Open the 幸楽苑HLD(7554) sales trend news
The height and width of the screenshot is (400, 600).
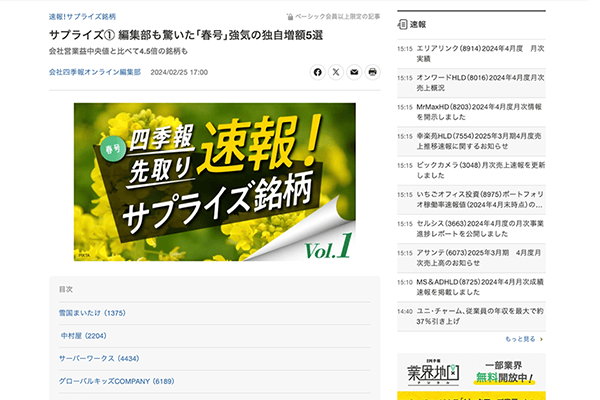471,141
